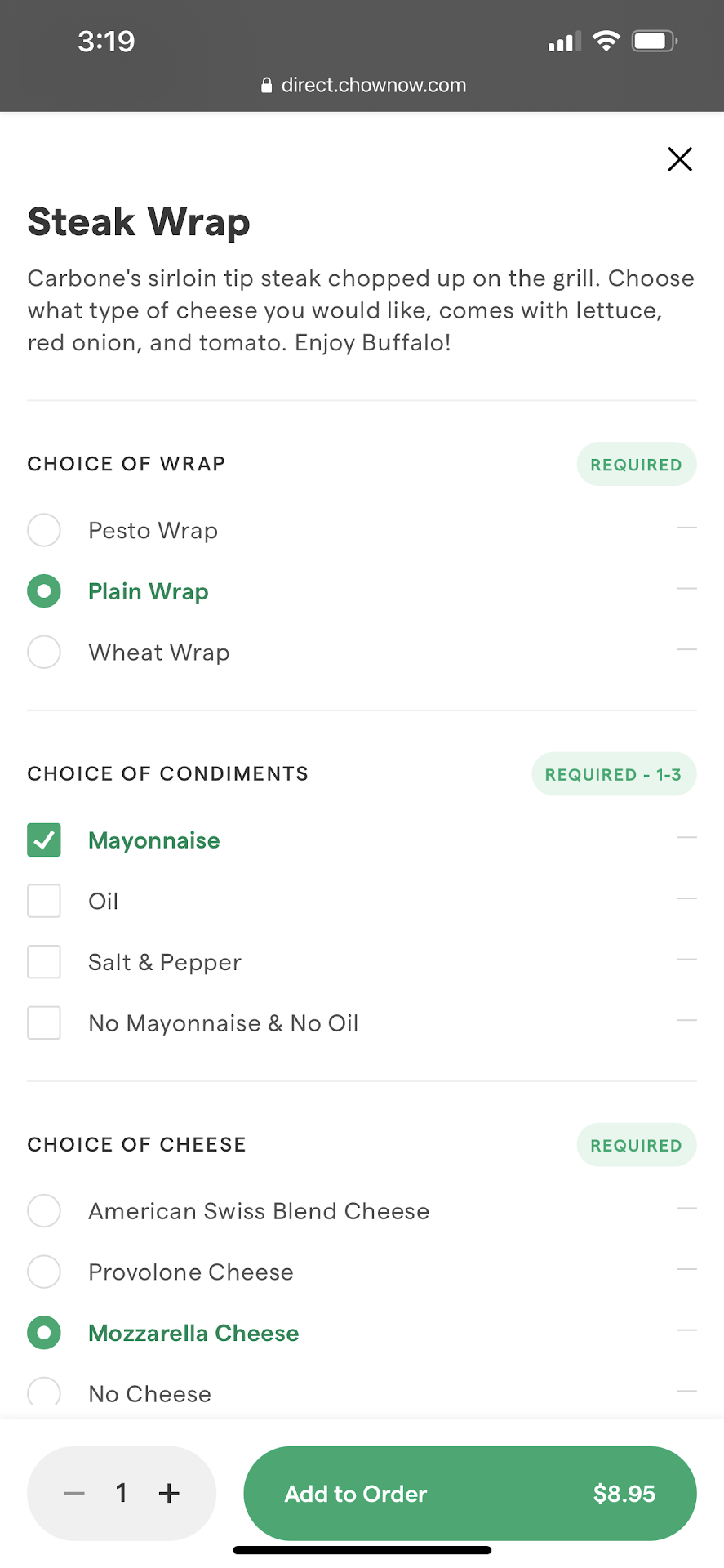This screenshot has height=1568, width=724.
Task: Tap the lock icon beside the URL
Action: [266, 86]
